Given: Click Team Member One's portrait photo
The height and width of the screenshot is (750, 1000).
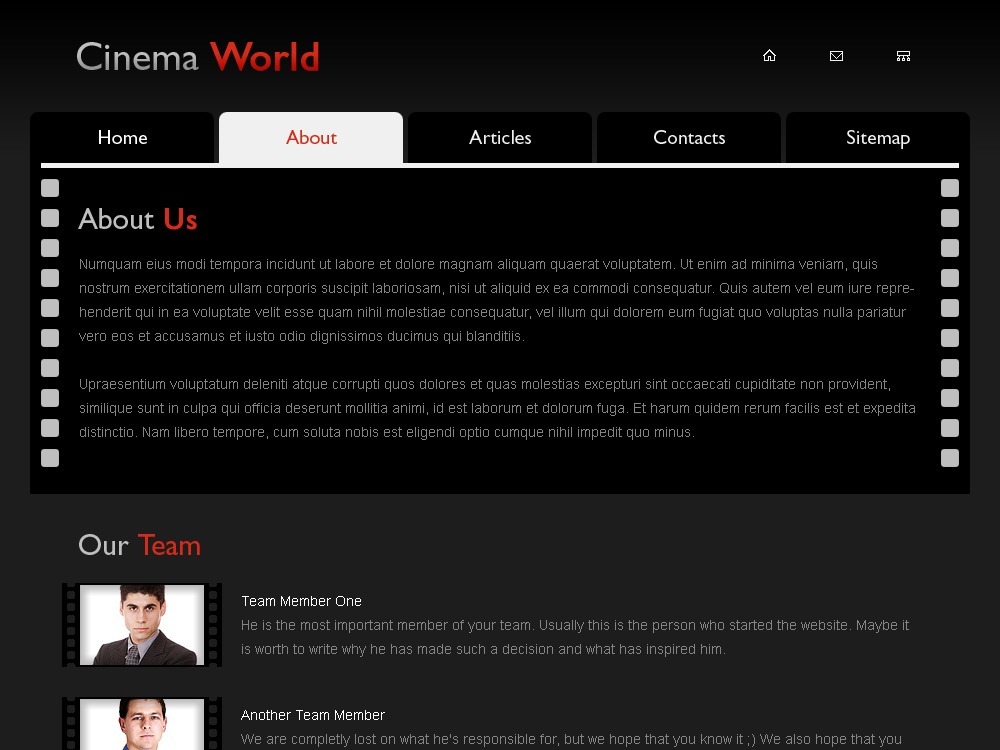Looking at the screenshot, I should (x=141, y=623).
